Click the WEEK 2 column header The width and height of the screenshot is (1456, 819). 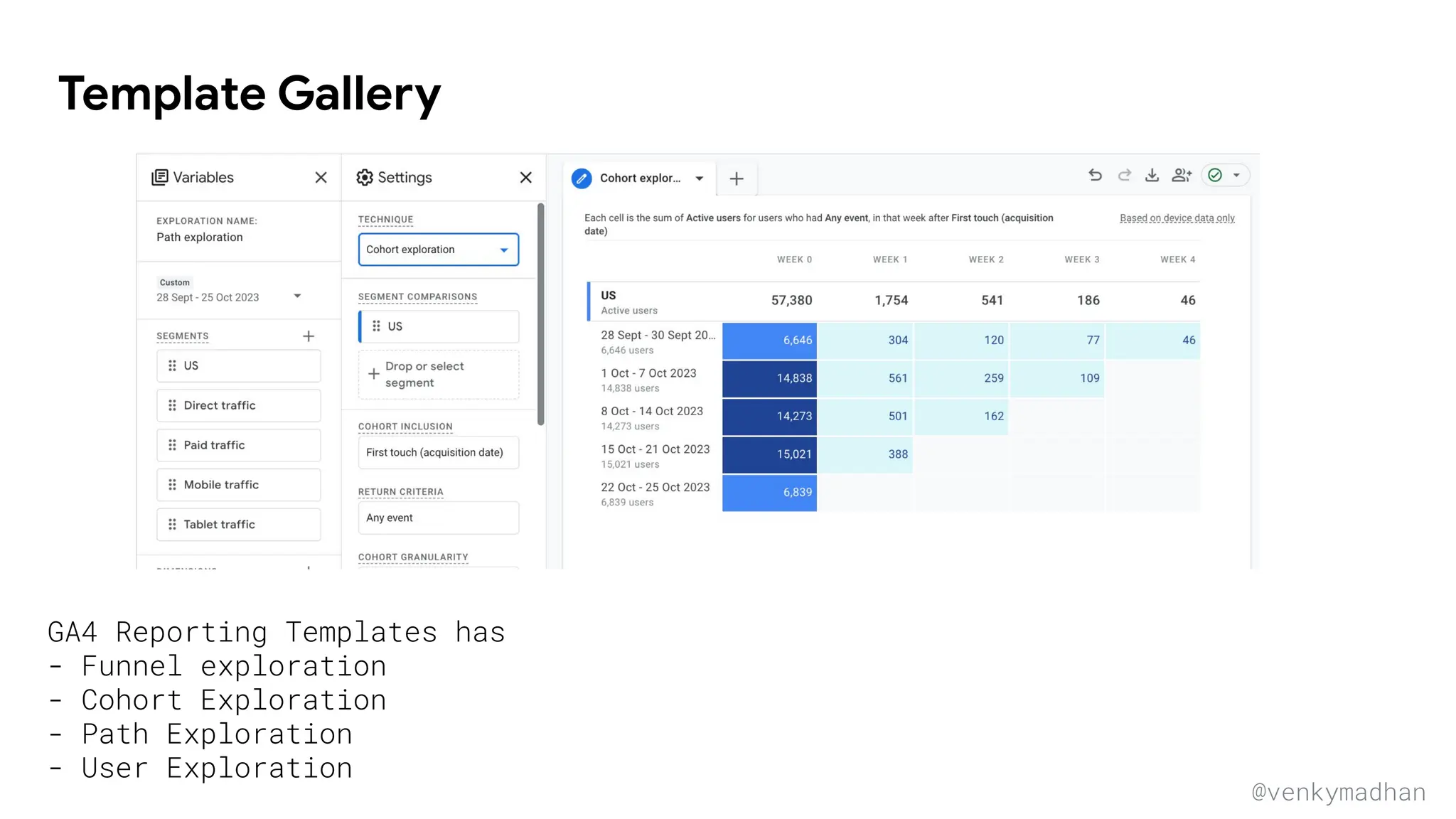(x=986, y=259)
